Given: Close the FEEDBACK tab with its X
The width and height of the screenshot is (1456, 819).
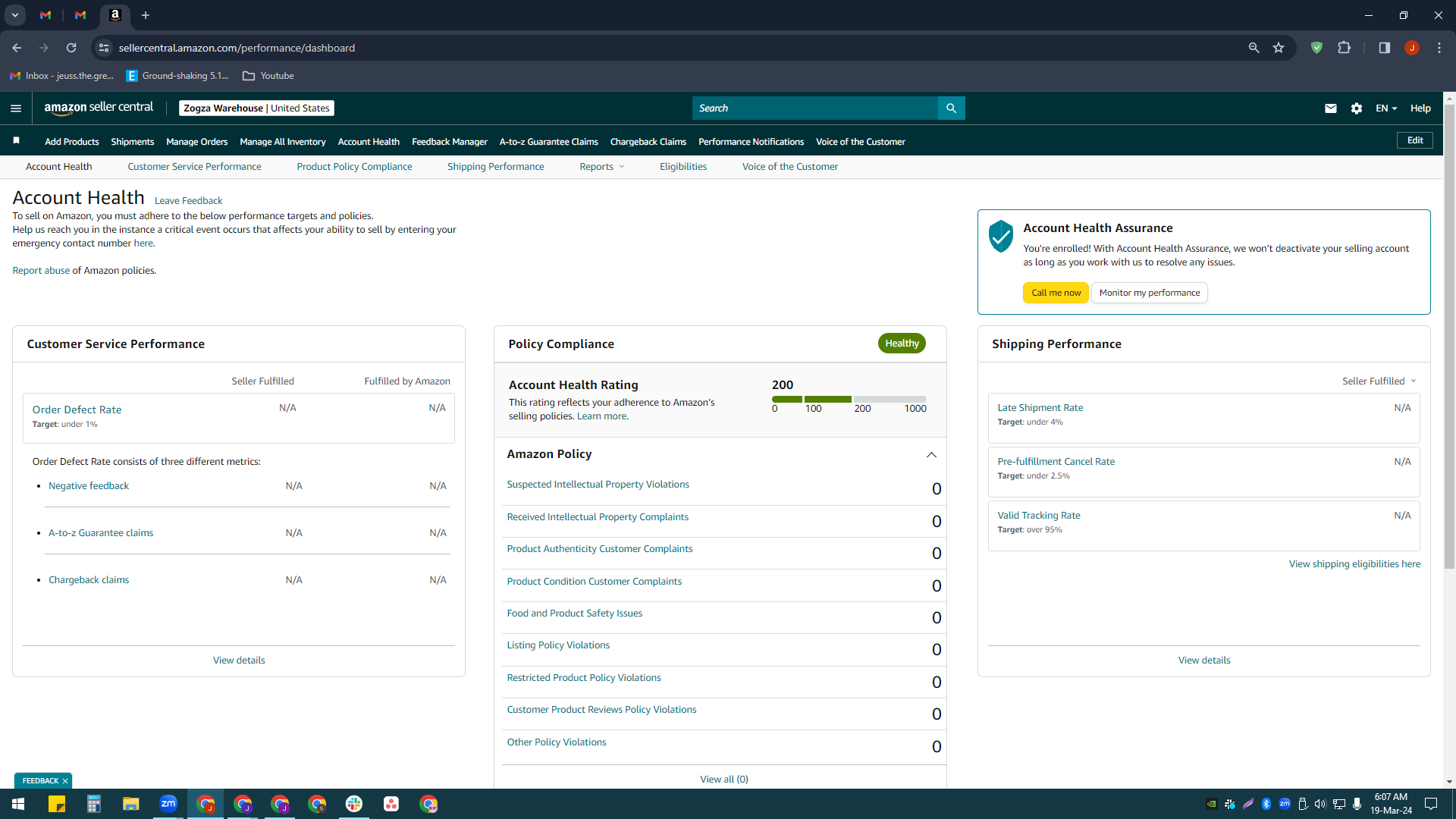Looking at the screenshot, I should click(65, 781).
